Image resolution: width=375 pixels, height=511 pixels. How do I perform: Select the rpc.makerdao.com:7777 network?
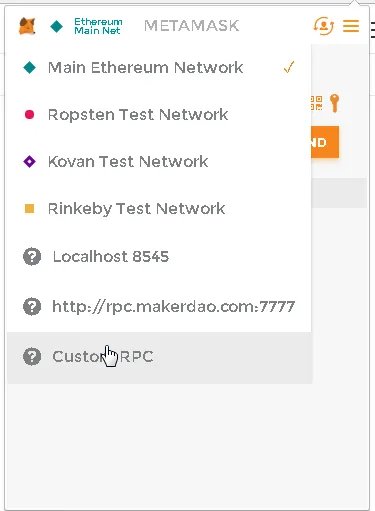coord(159,307)
